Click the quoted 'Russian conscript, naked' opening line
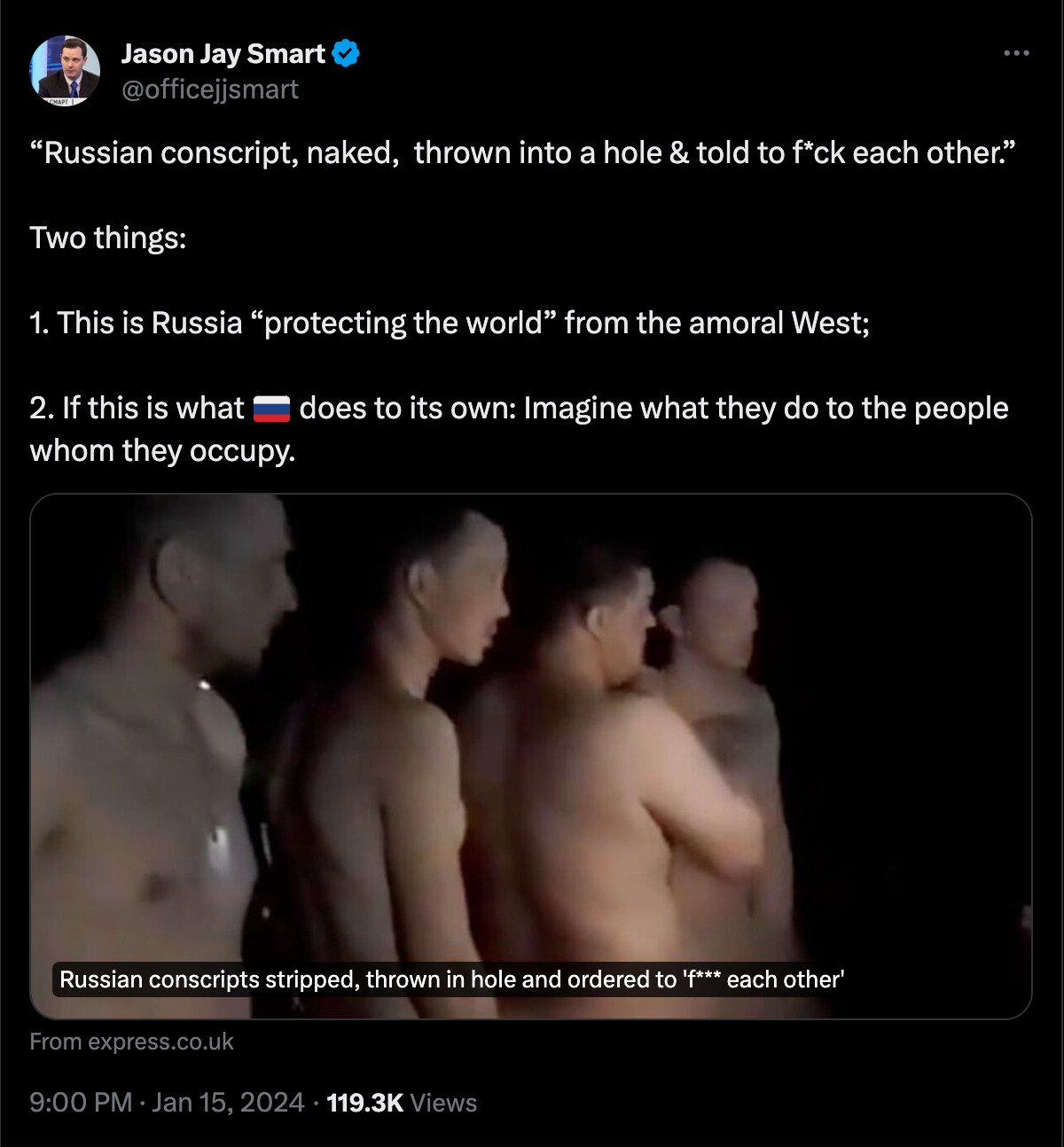The image size is (1064, 1147). click(x=522, y=153)
